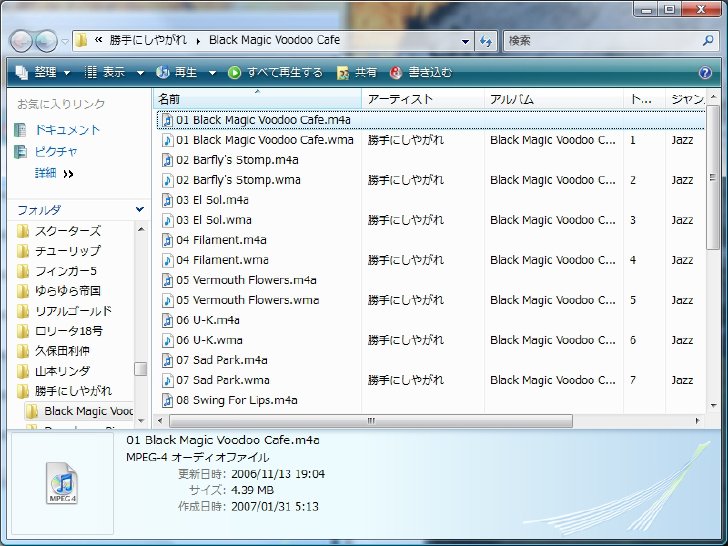Click the file list scroll-right arrow
728x546 pixels.
(x=697, y=421)
